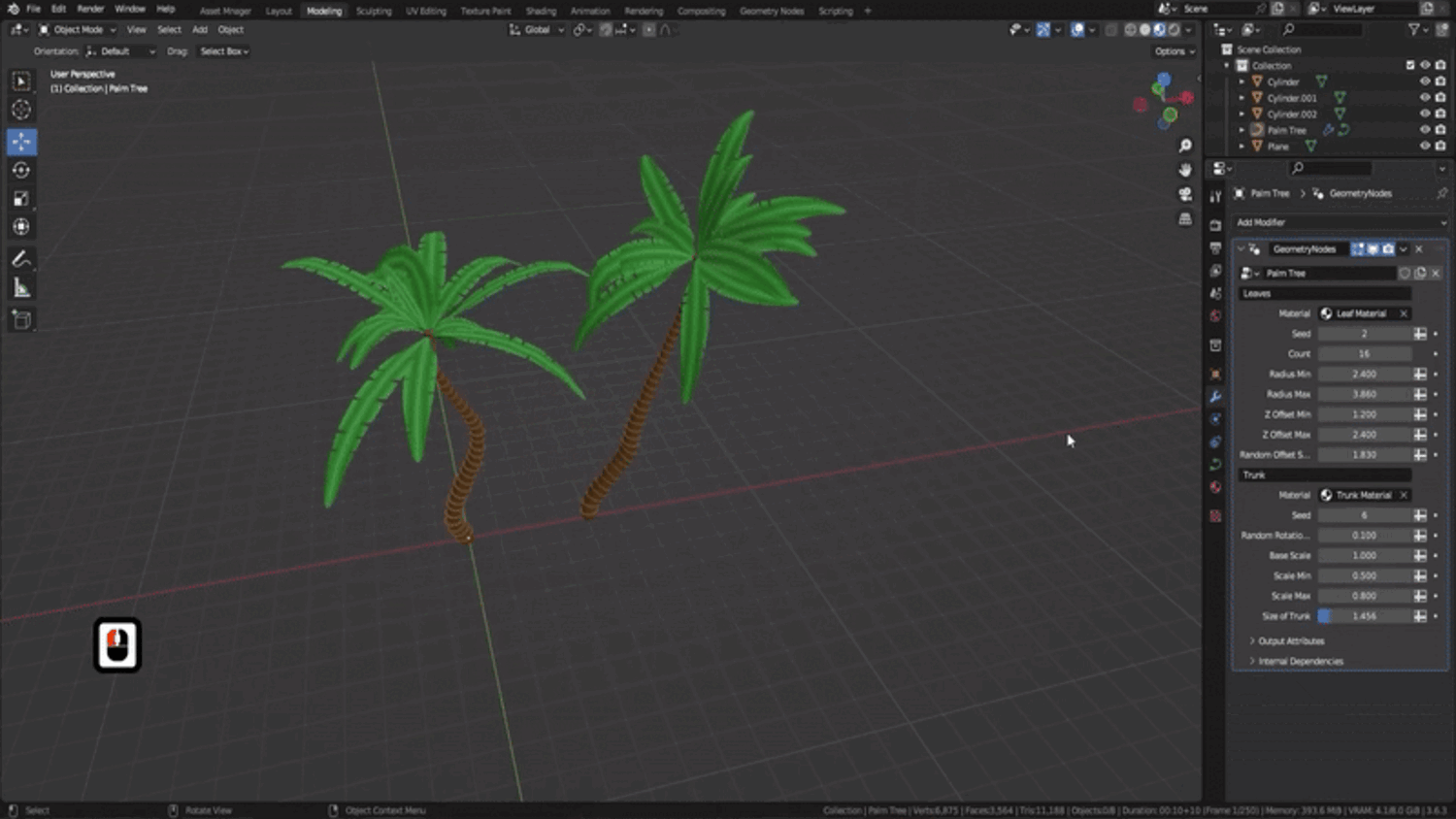Activate the 3D Cursor tool
The height and width of the screenshot is (819, 1456).
point(21,110)
